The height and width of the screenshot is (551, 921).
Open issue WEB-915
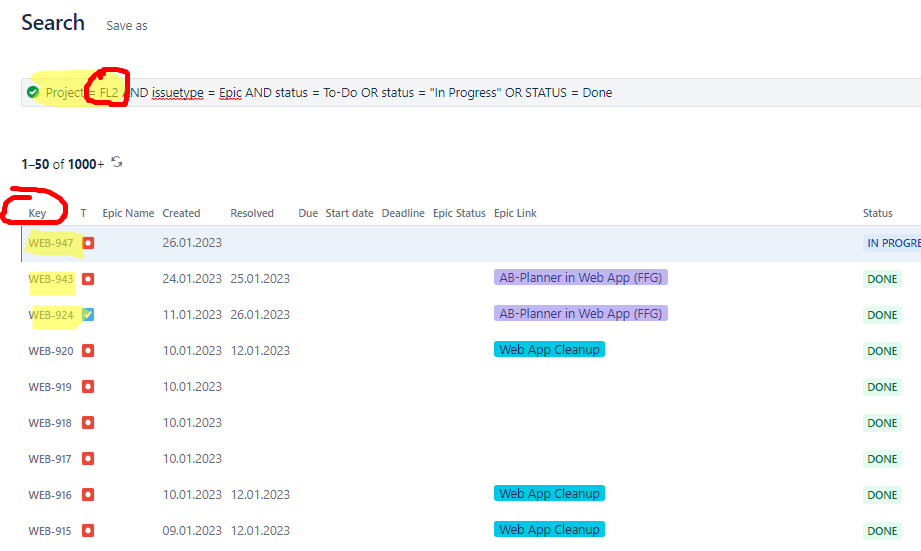pyautogui.click(x=50, y=531)
